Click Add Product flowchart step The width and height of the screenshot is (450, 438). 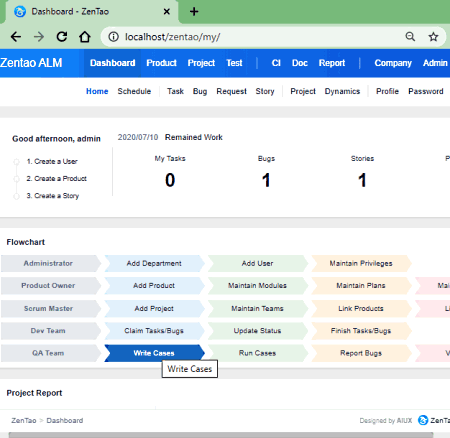154,286
